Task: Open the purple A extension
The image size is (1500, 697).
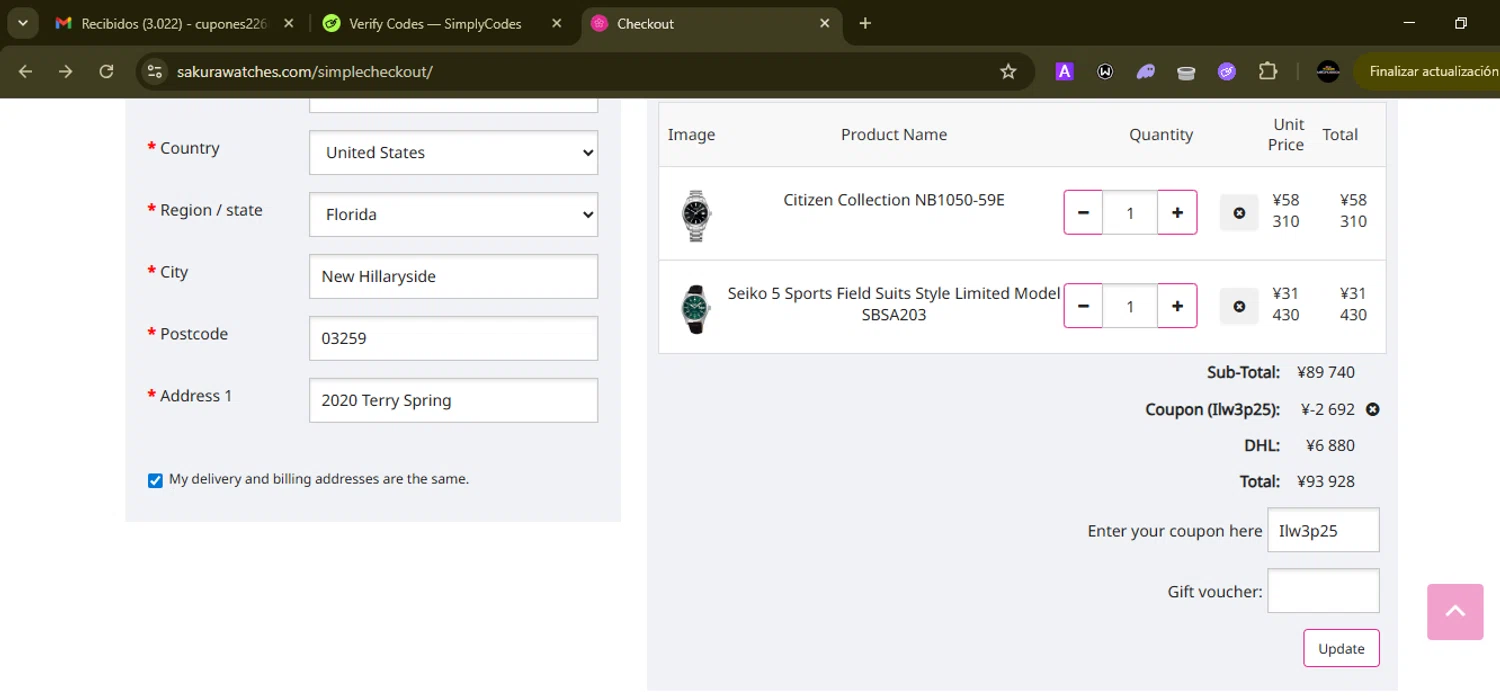Action: [x=1064, y=71]
